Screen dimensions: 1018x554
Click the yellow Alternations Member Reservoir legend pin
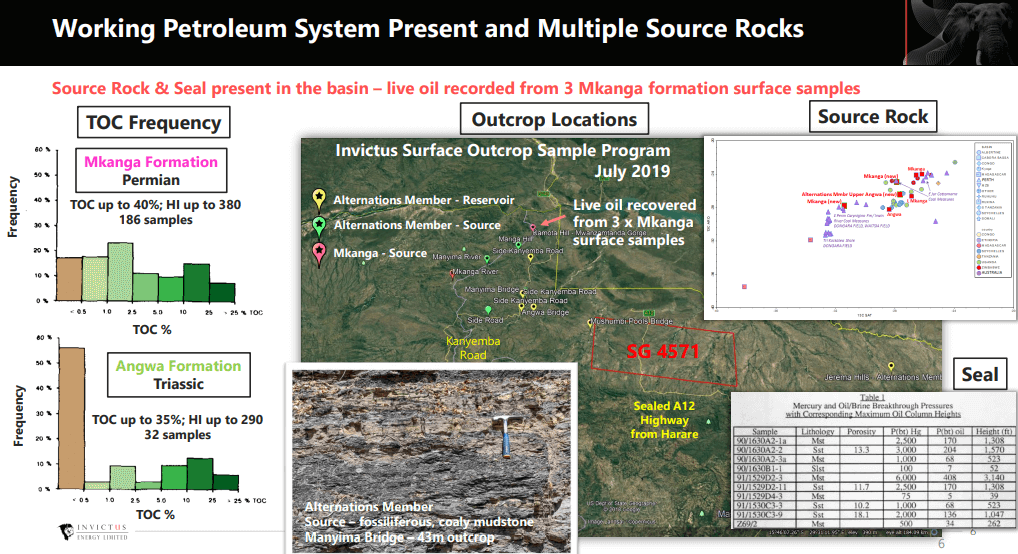pos(319,197)
